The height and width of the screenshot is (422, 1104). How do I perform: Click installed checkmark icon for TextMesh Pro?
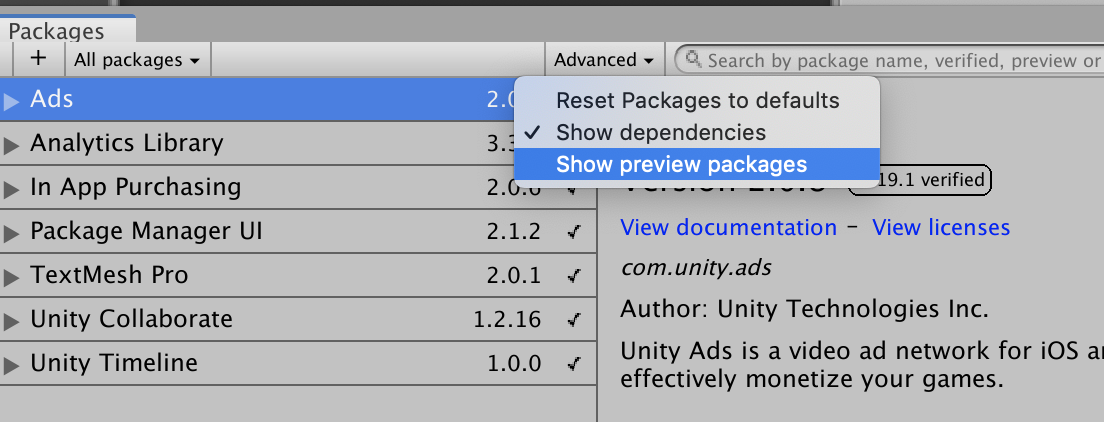click(x=573, y=275)
